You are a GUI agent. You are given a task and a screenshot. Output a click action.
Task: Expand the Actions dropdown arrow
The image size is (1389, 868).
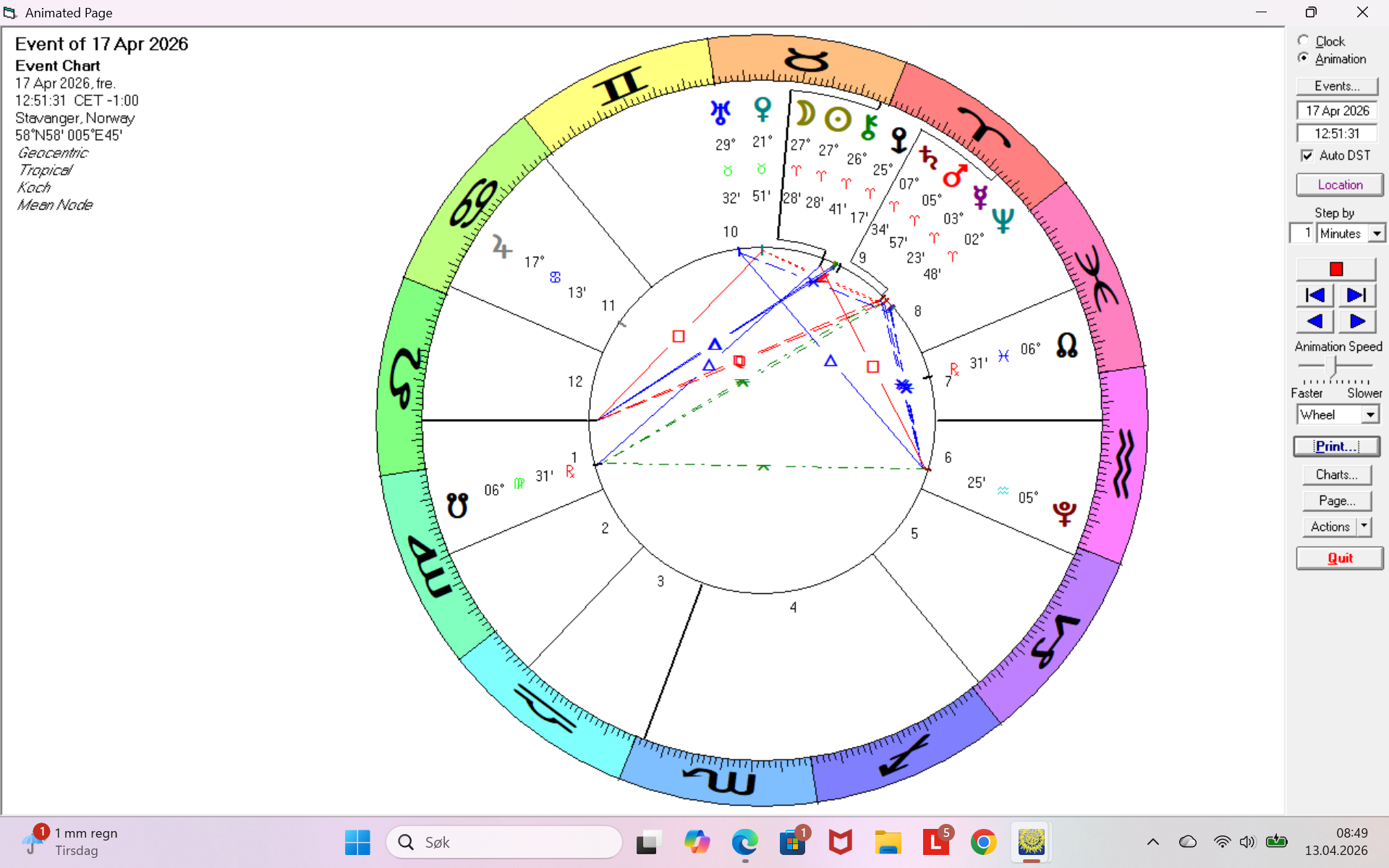coord(1364,527)
